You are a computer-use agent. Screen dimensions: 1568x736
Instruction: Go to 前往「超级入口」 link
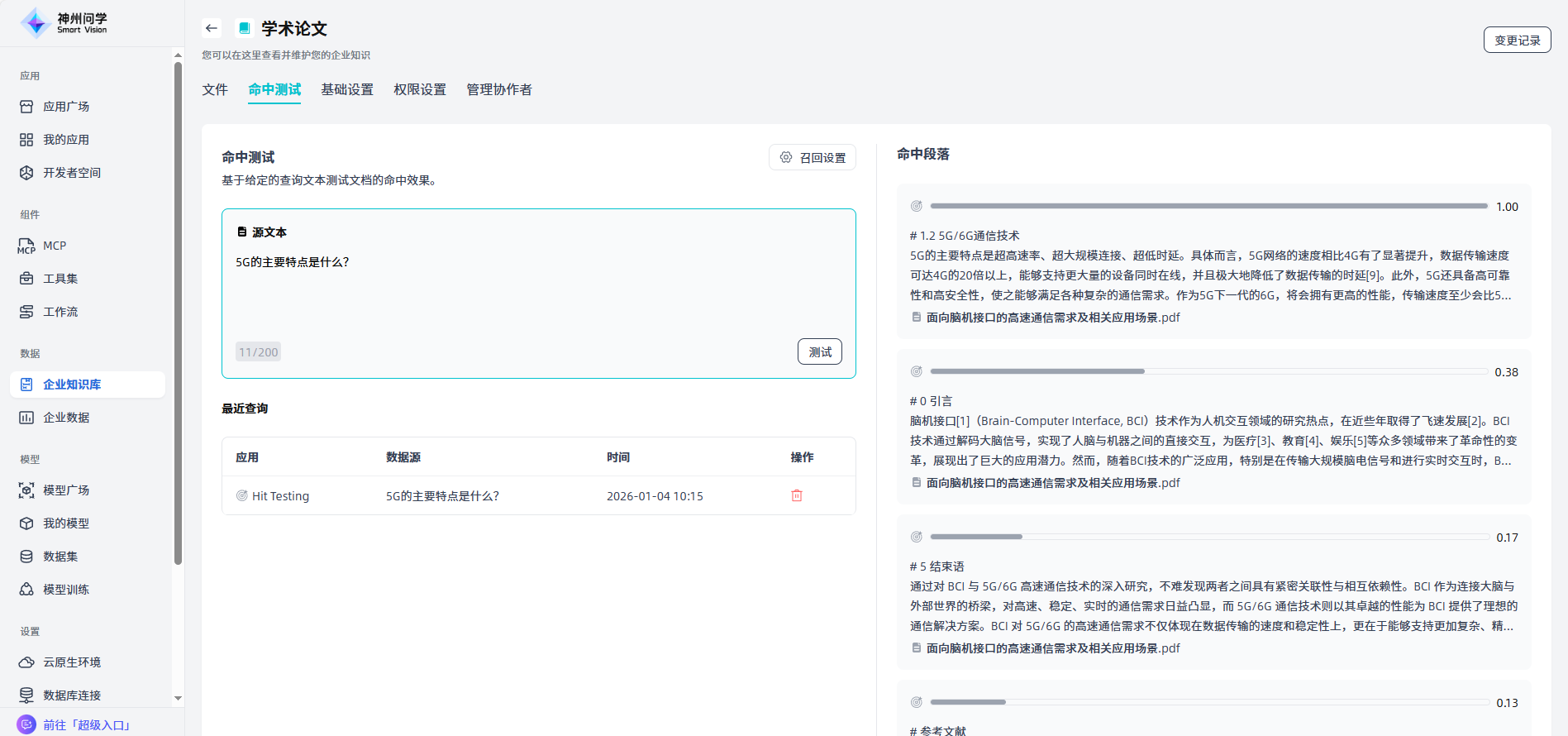coord(87,725)
